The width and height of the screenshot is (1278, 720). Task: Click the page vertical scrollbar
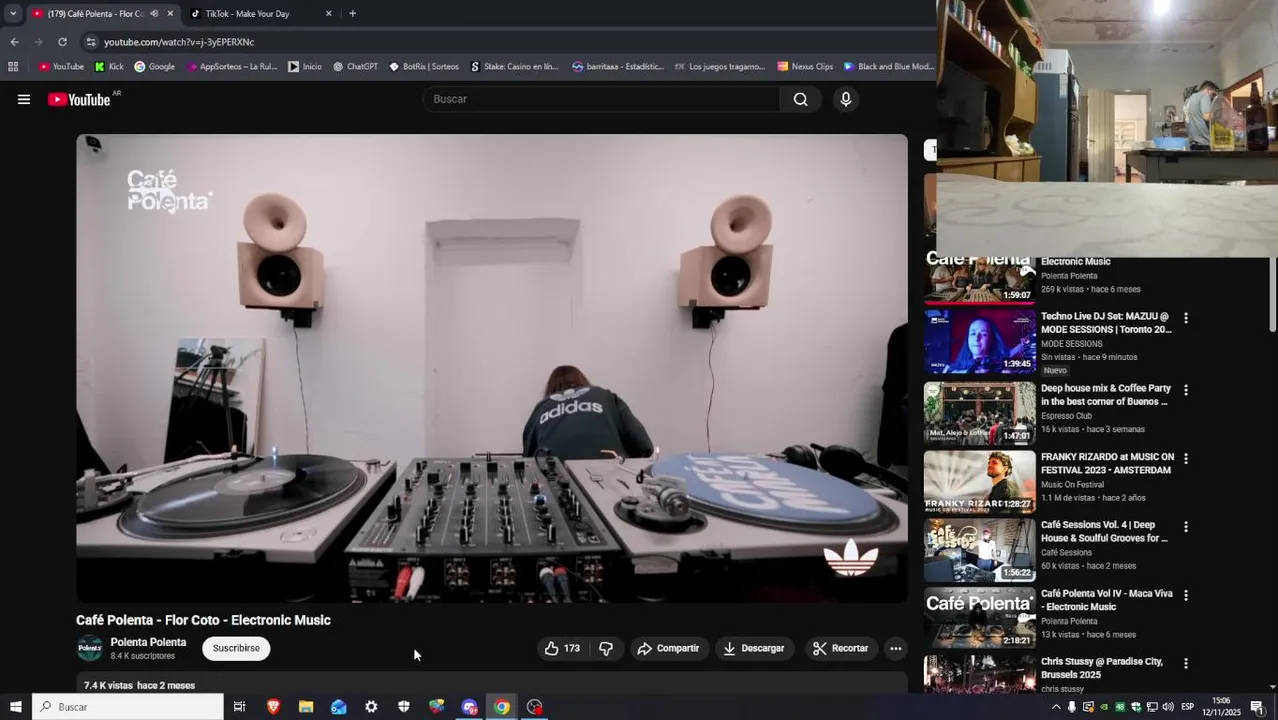[x=1273, y=295]
